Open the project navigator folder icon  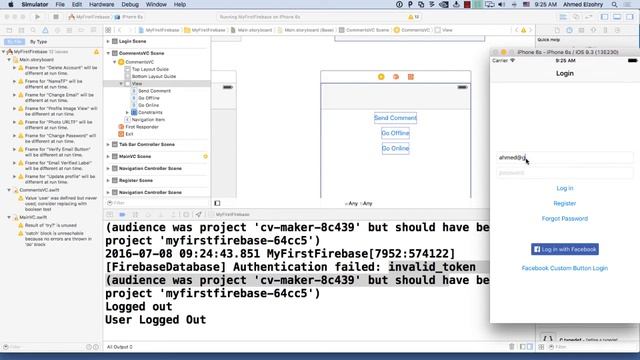[x=9, y=30]
